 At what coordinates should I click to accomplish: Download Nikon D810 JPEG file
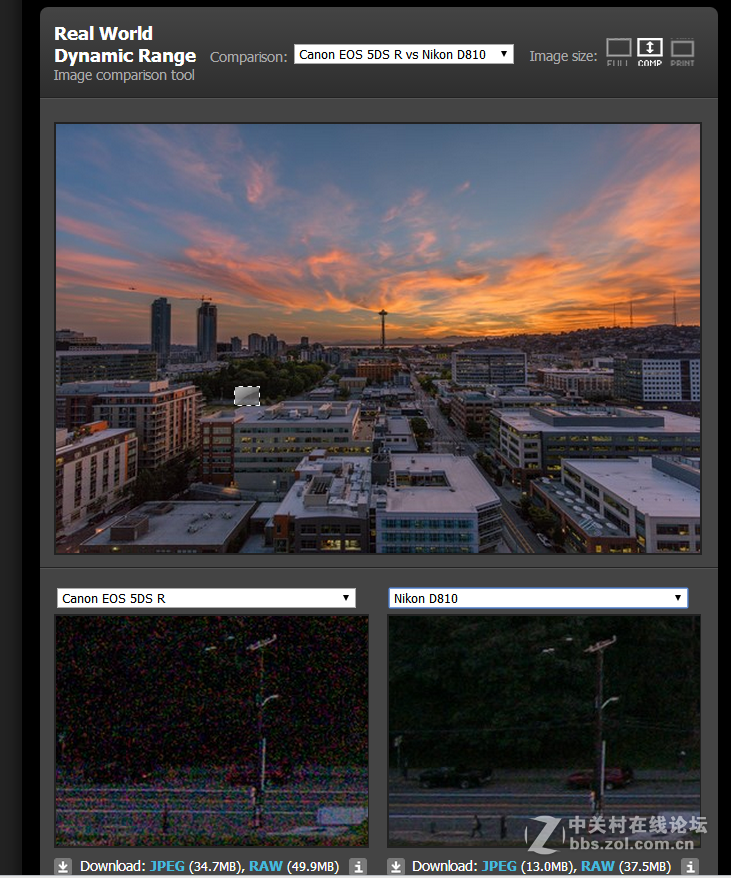click(499, 866)
